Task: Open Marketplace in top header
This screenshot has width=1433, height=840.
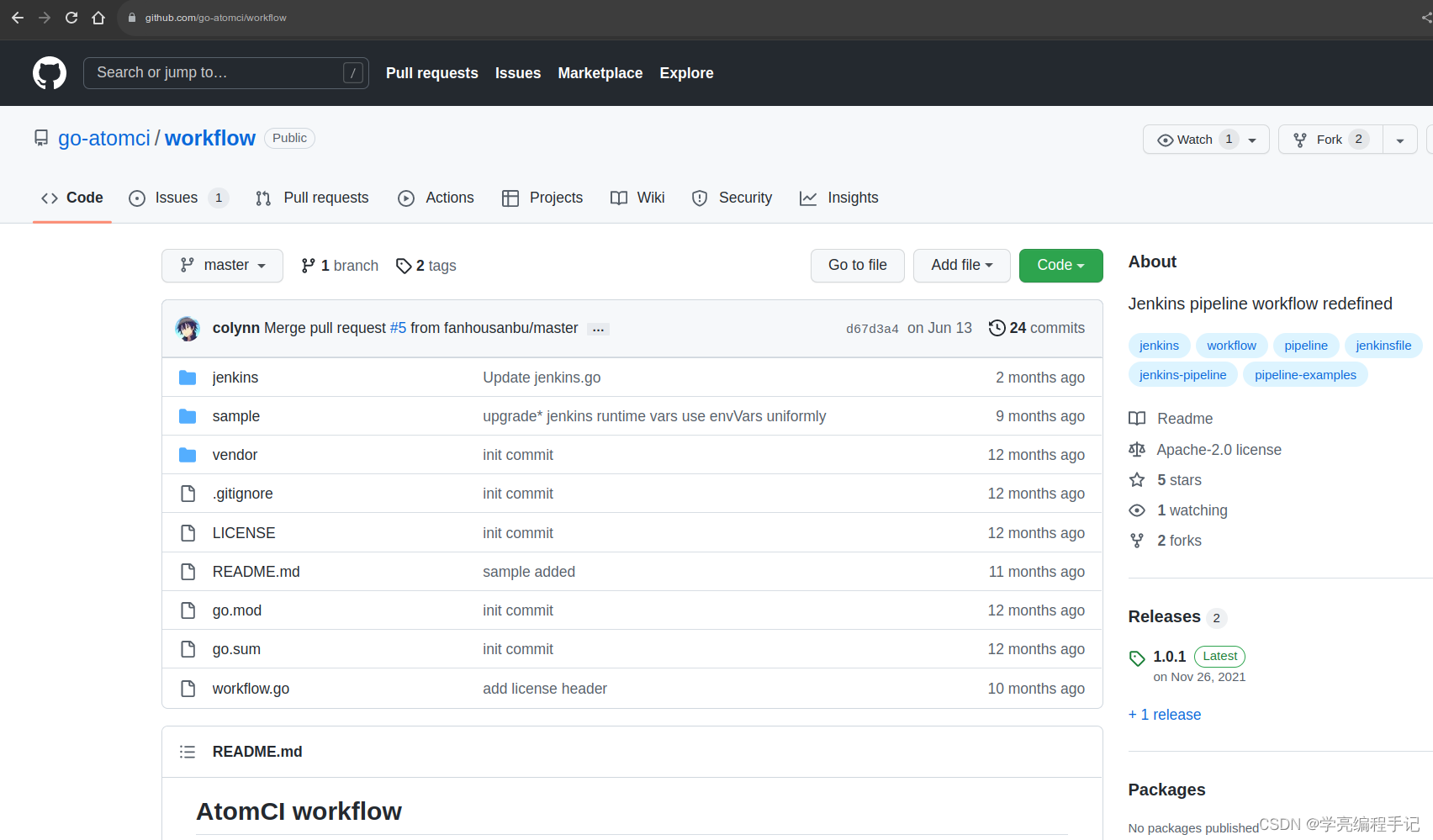Action: 600,73
